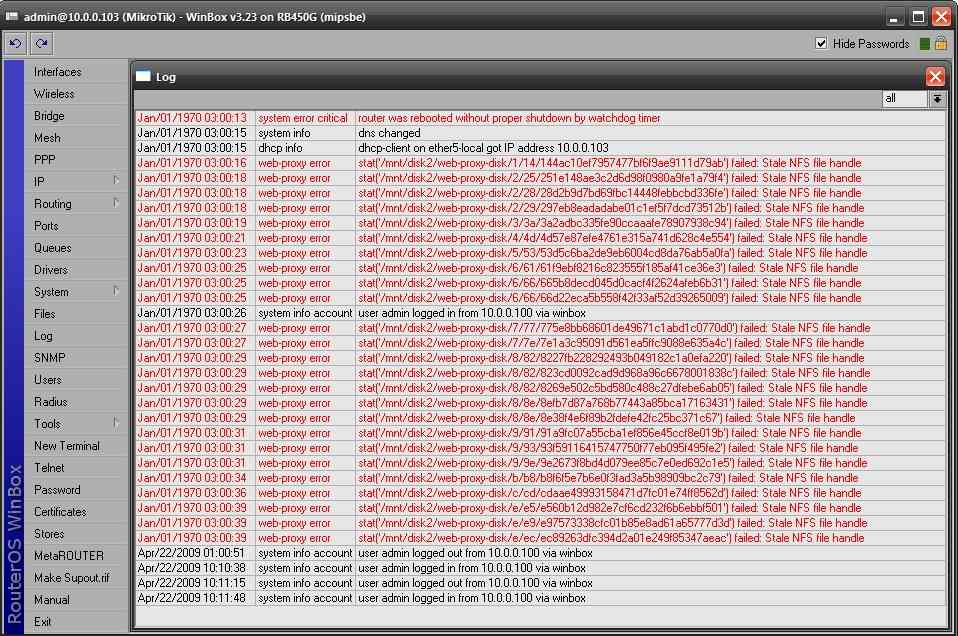The width and height of the screenshot is (958, 636).
Task: Expand the Tools submenu arrow
Action: tap(115, 422)
